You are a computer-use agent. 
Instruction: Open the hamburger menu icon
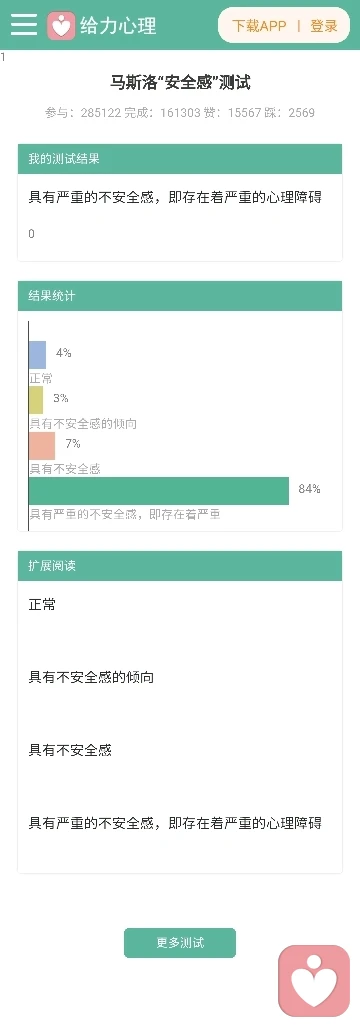point(24,25)
